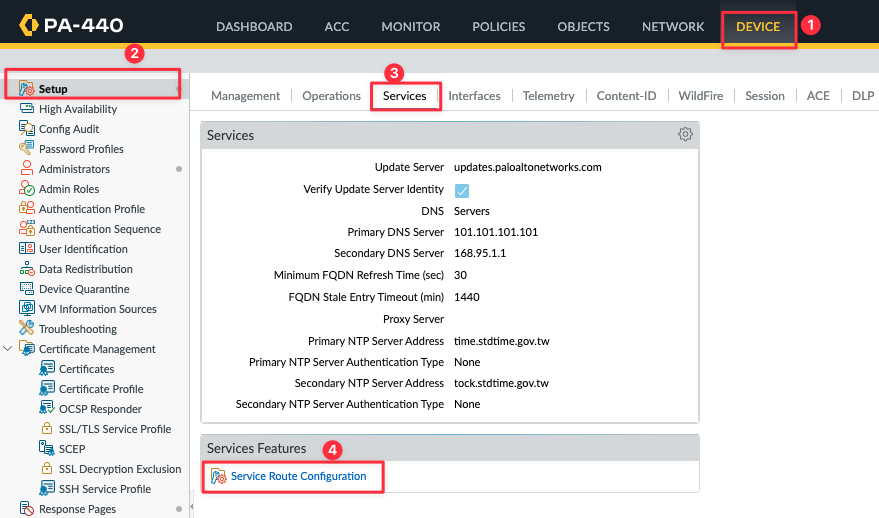Click the Device Quarantine icon
Viewport: 879px width, 518px height.
[x=26, y=288]
